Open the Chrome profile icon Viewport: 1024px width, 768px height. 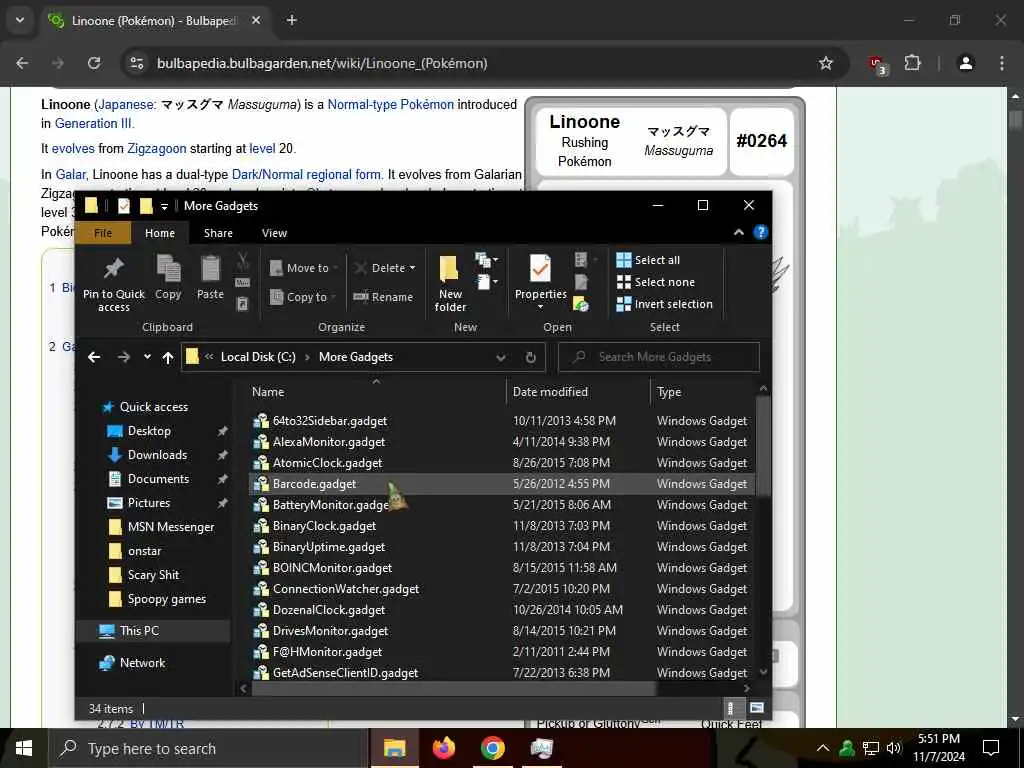pyautogui.click(x=965, y=63)
